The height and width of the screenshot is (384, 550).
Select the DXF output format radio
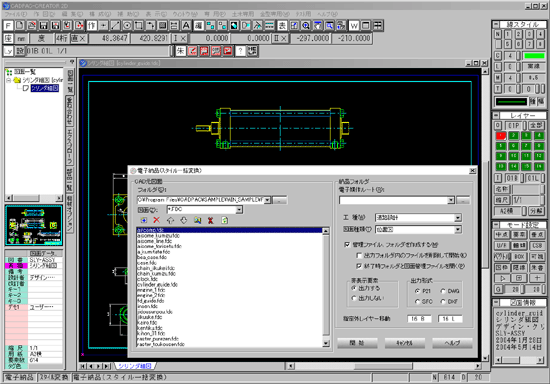[x=443, y=302]
